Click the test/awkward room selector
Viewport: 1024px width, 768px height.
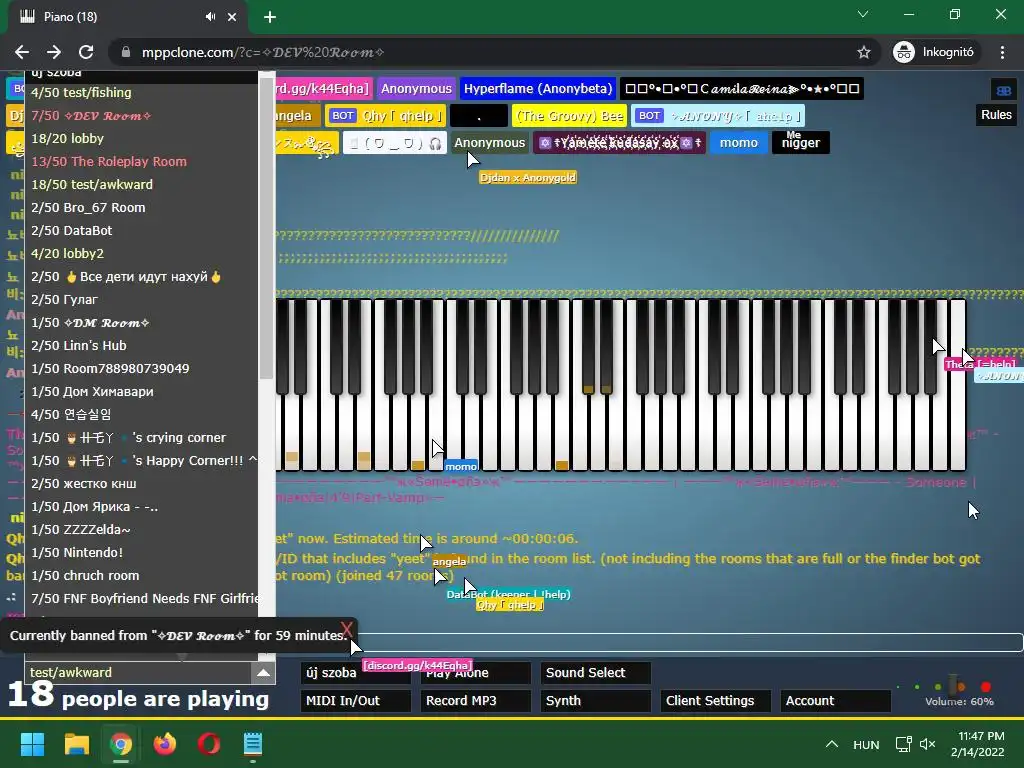(138, 673)
